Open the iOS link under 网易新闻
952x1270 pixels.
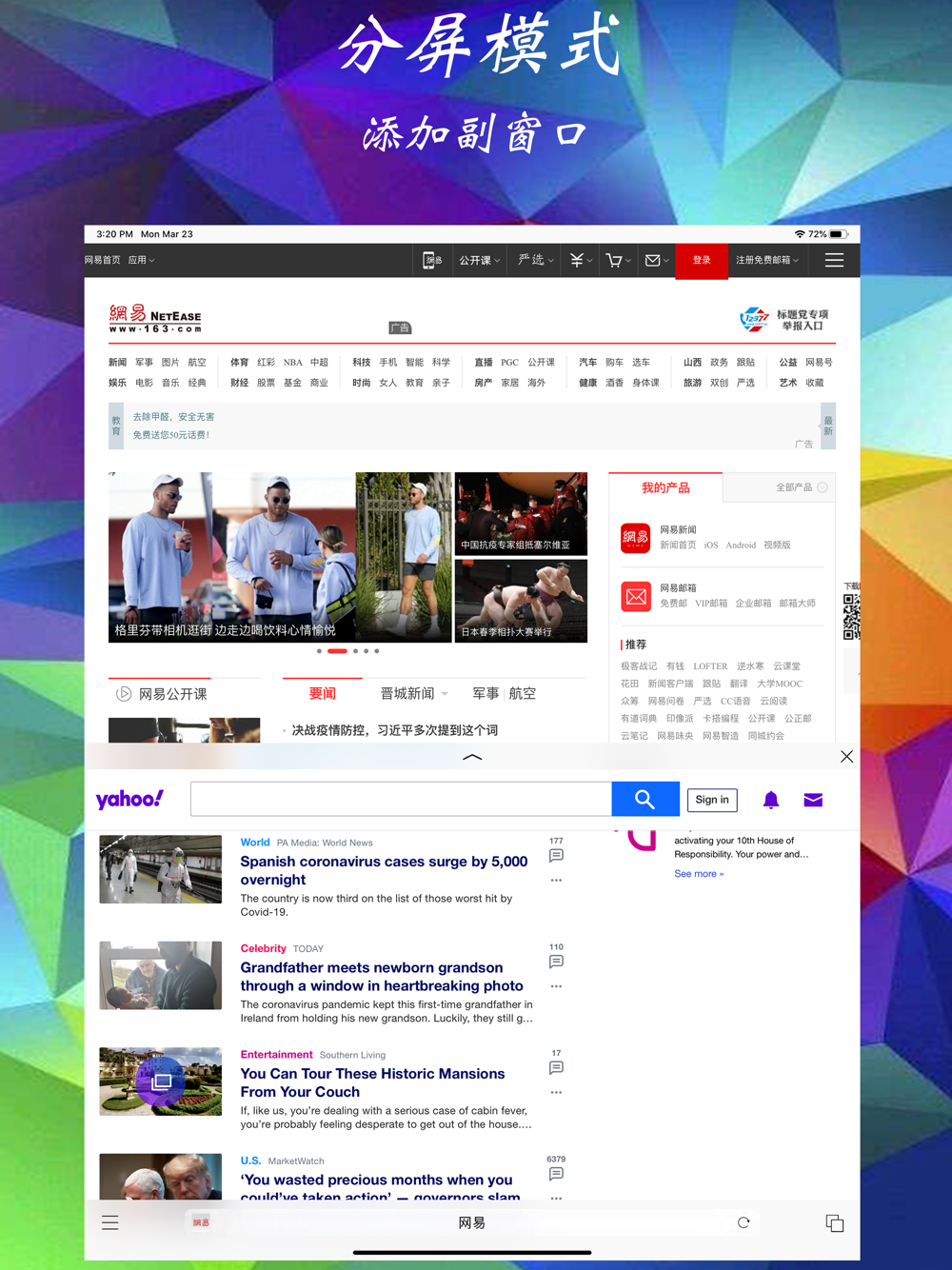tap(711, 546)
